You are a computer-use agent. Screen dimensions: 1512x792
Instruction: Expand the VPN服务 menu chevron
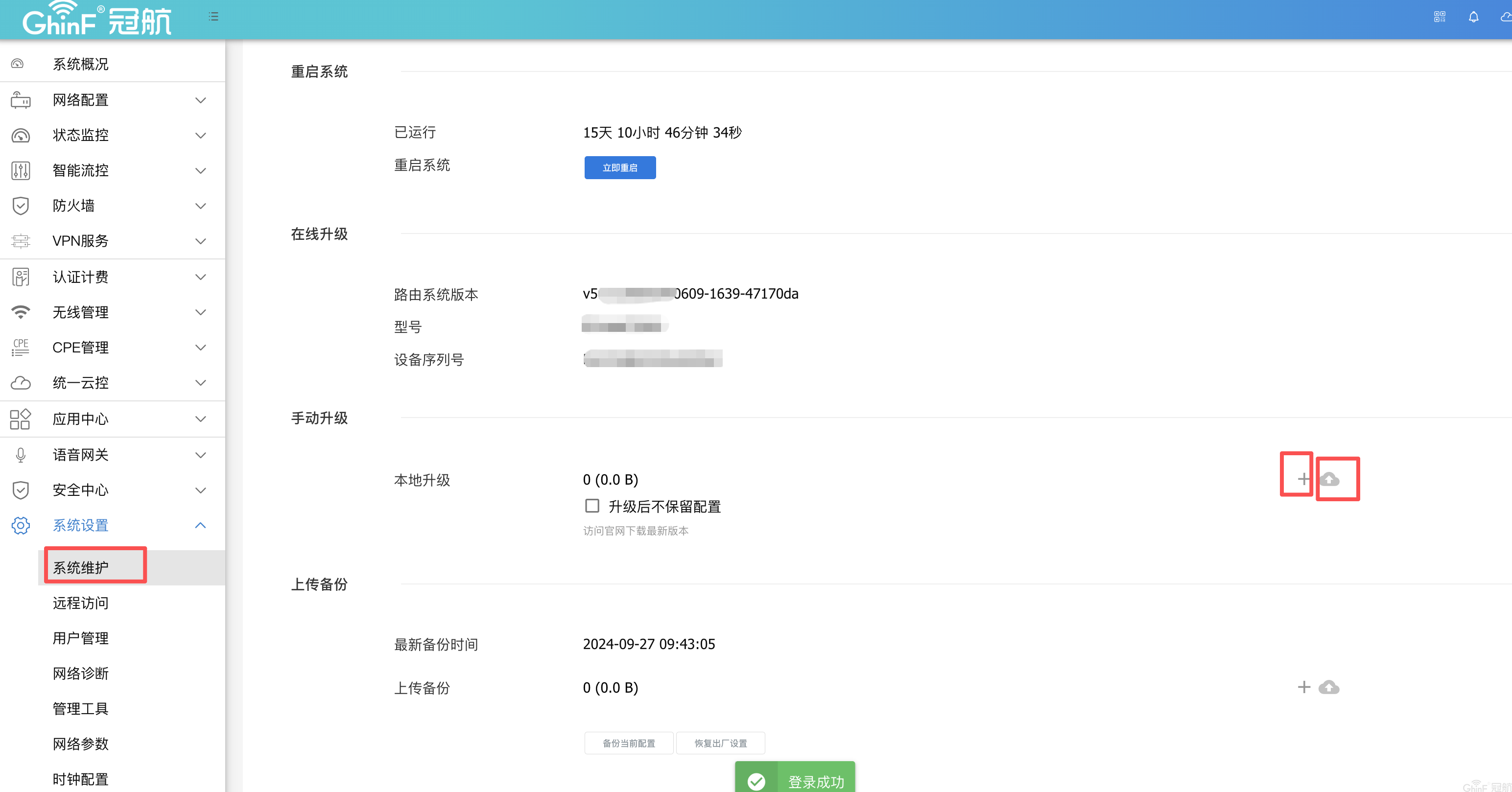pos(200,240)
